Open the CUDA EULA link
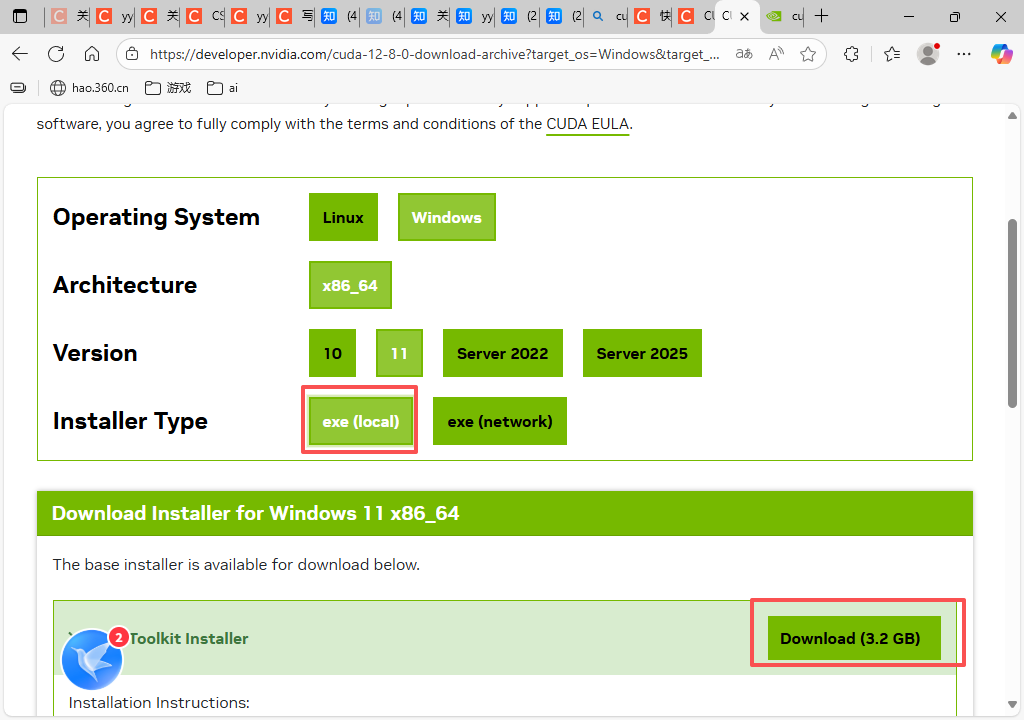Screen dimensions: 1024x720 coord(588,124)
